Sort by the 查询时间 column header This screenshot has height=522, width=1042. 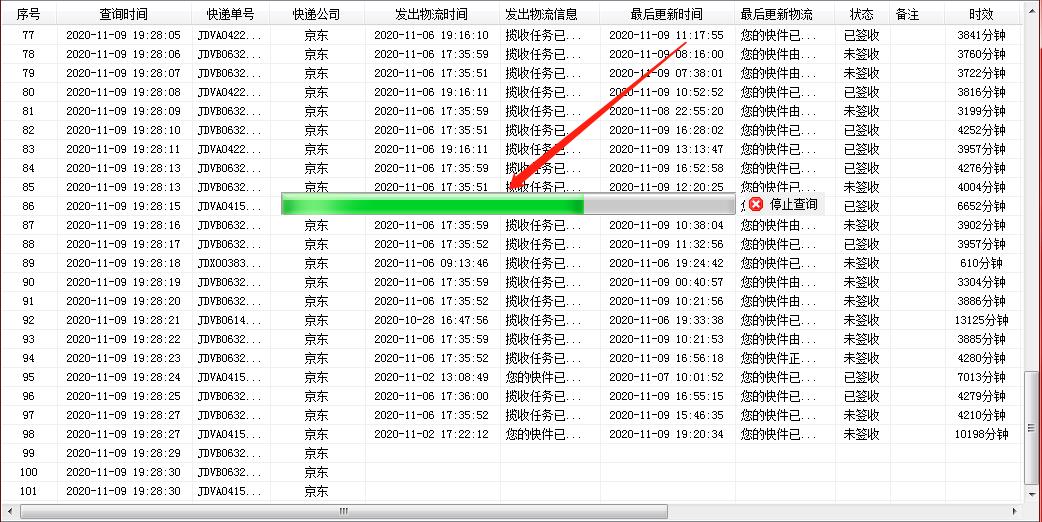pos(124,14)
